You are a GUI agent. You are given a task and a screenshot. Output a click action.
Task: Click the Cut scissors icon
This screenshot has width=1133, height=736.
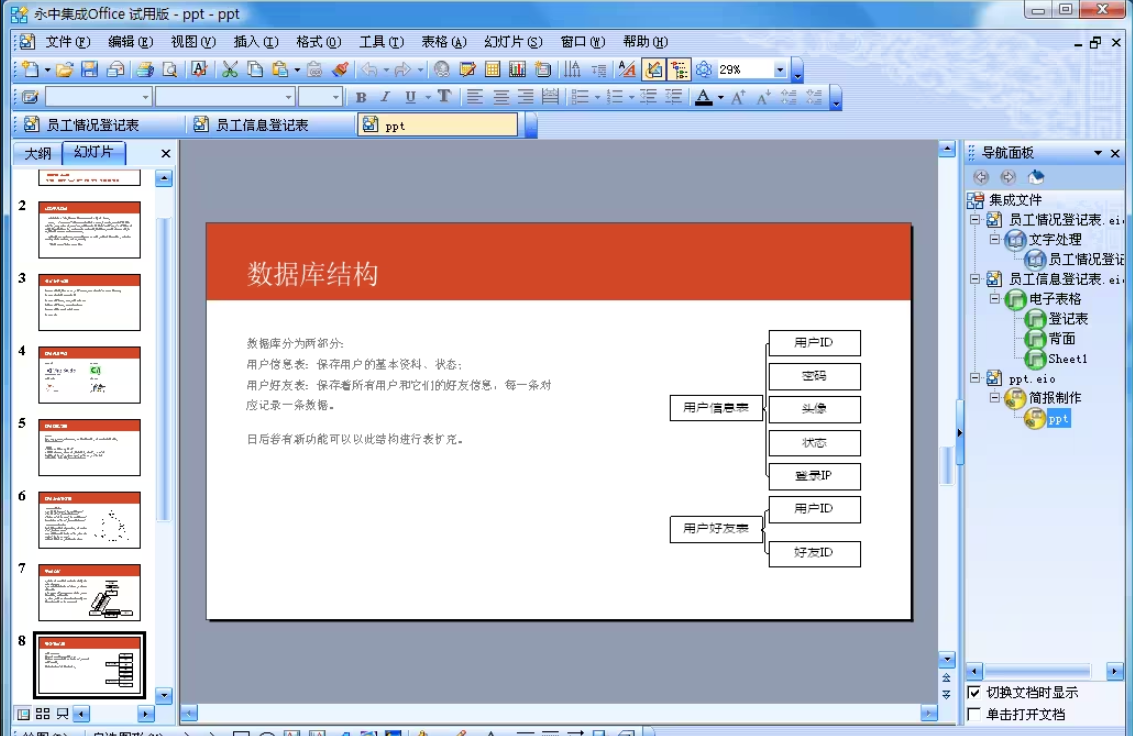[x=230, y=70]
